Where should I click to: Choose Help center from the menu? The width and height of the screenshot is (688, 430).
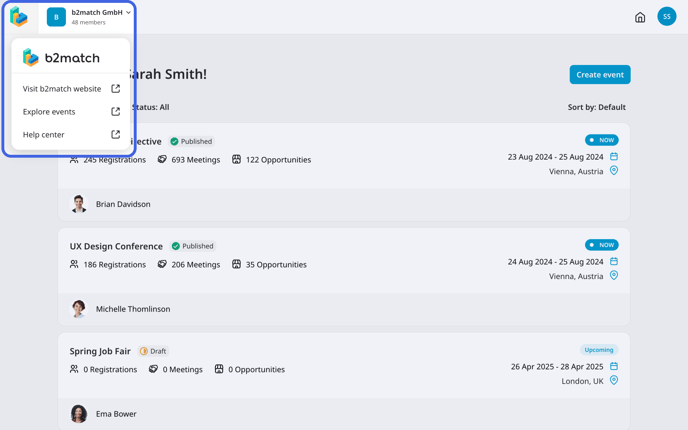click(44, 134)
